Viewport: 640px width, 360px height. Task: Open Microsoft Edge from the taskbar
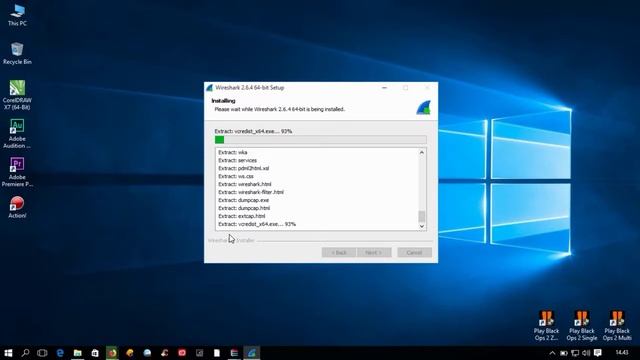pos(60,353)
